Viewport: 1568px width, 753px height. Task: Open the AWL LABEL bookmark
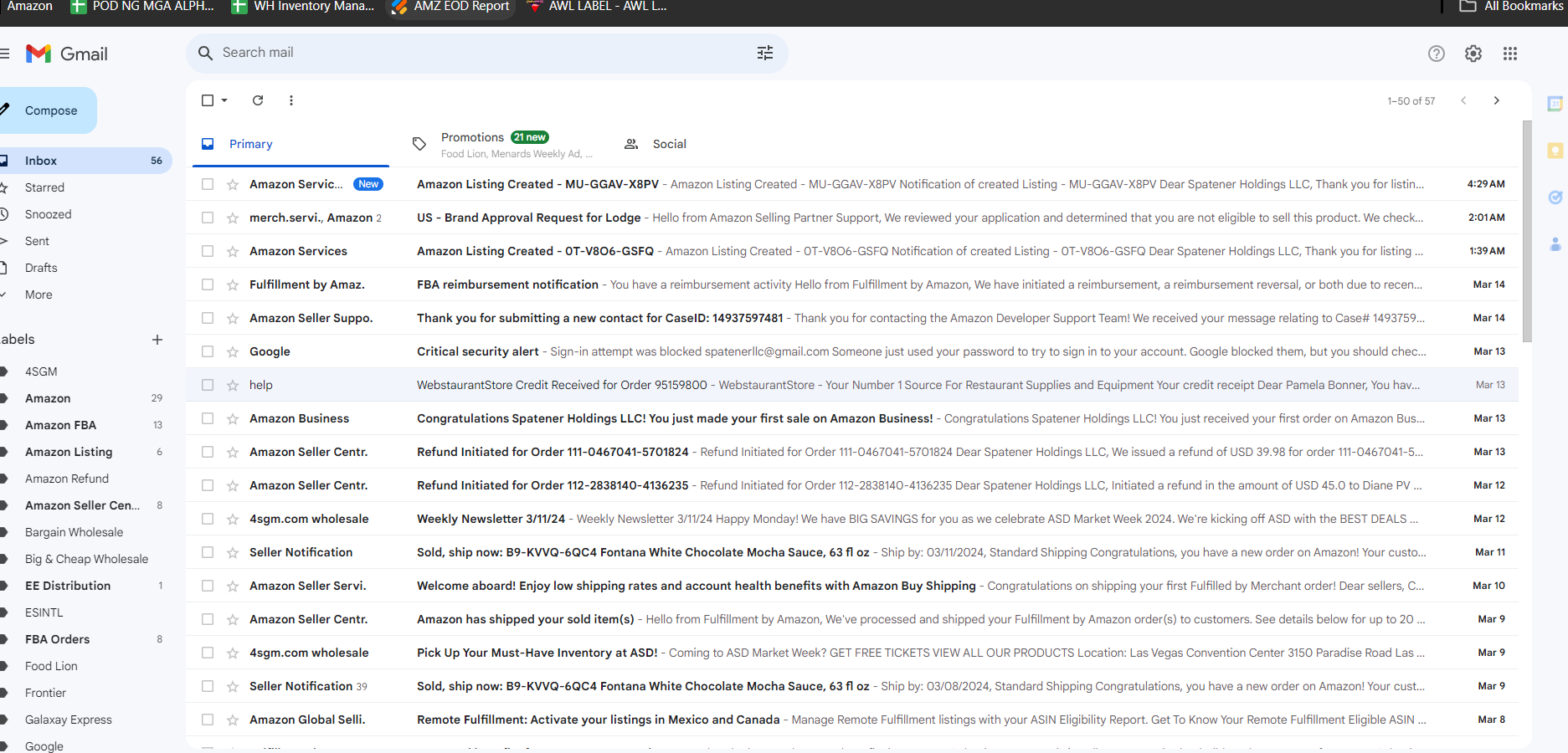(x=597, y=7)
